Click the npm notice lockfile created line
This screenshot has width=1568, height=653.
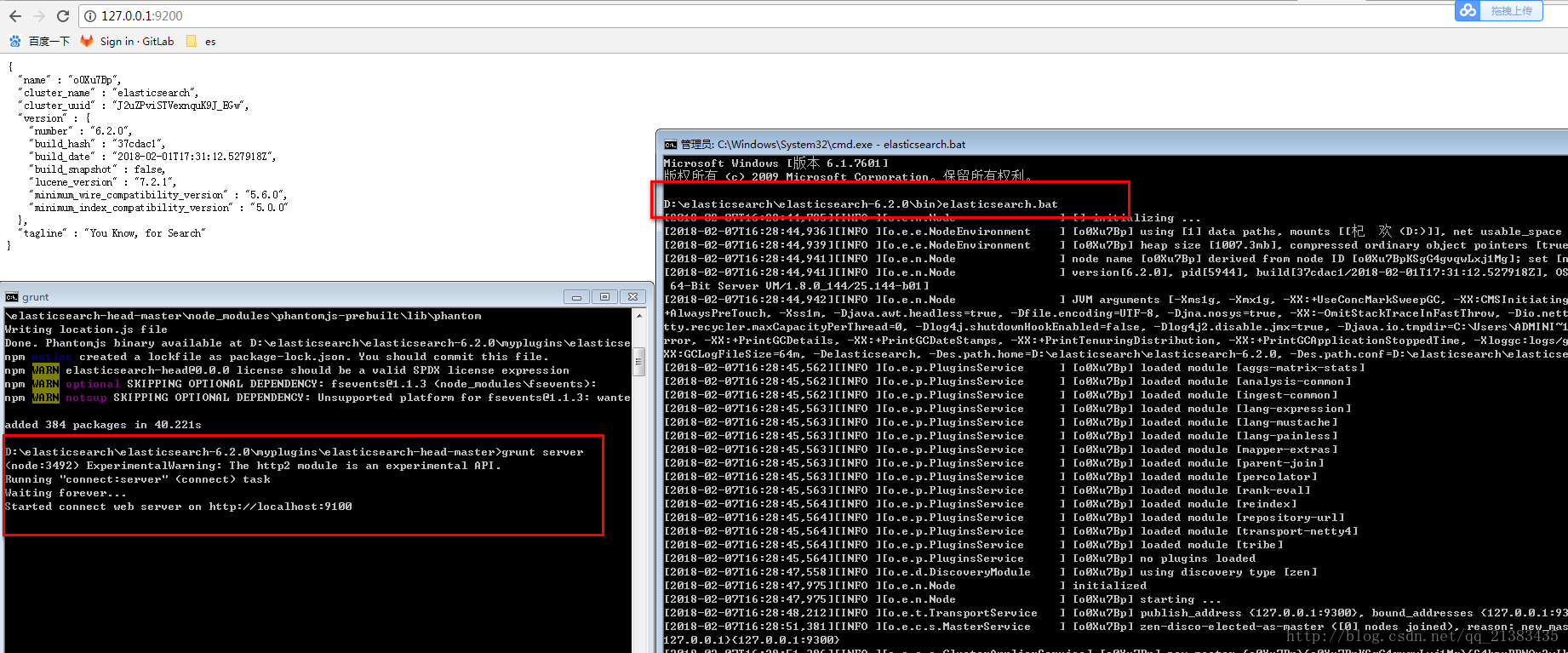277,357
